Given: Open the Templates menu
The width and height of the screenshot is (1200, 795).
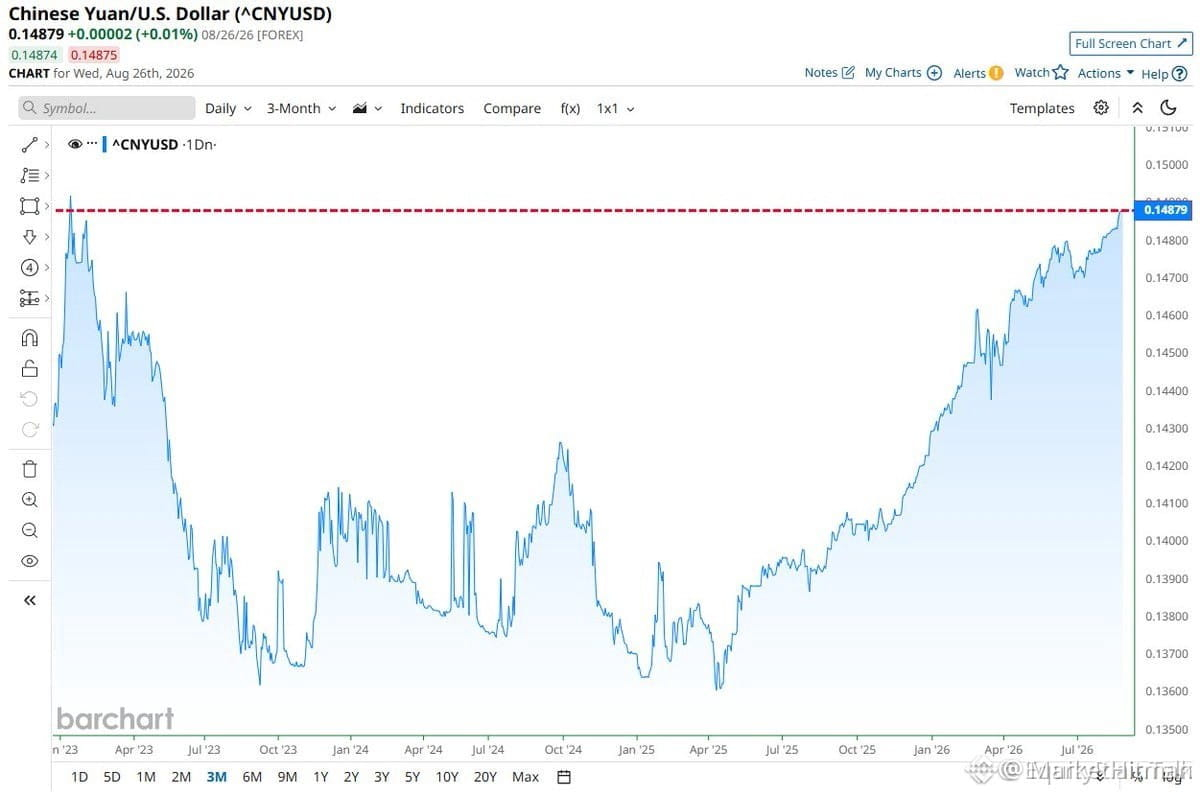Looking at the screenshot, I should 1042,108.
